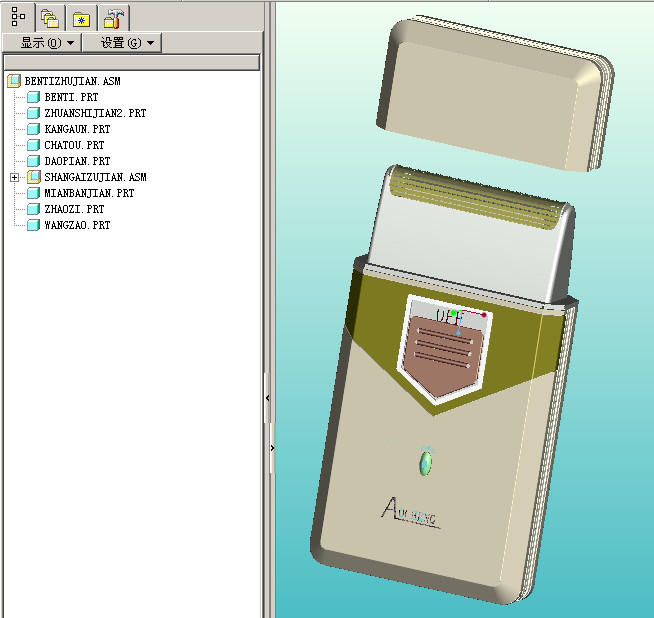Click the empty field above the model tree
654x618 pixels.
pyautogui.click(x=132, y=63)
